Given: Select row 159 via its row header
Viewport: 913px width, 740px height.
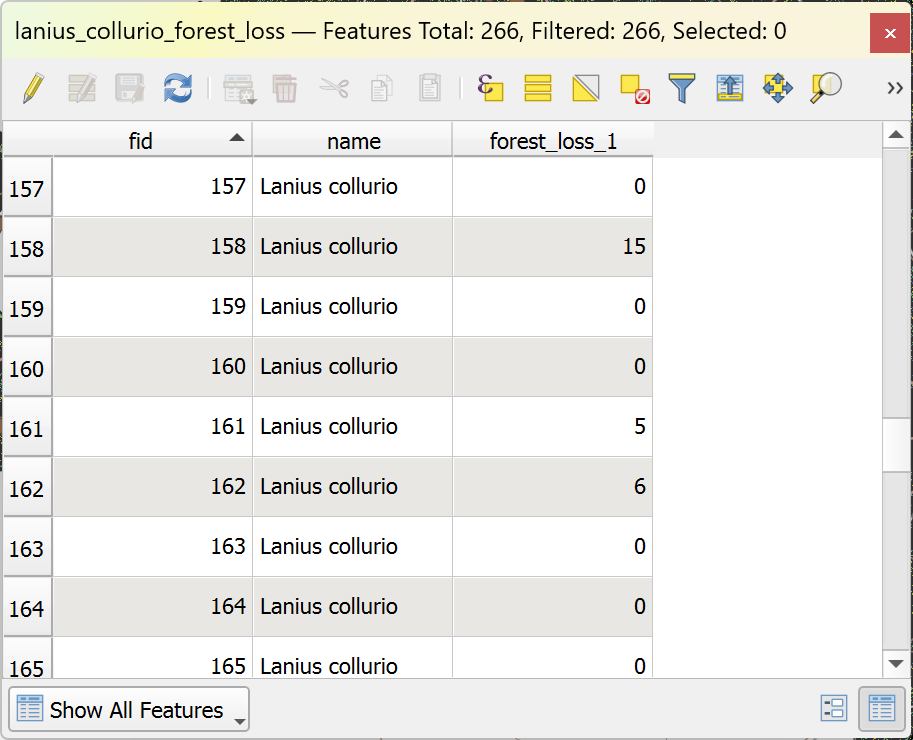Looking at the screenshot, I should click(27, 307).
